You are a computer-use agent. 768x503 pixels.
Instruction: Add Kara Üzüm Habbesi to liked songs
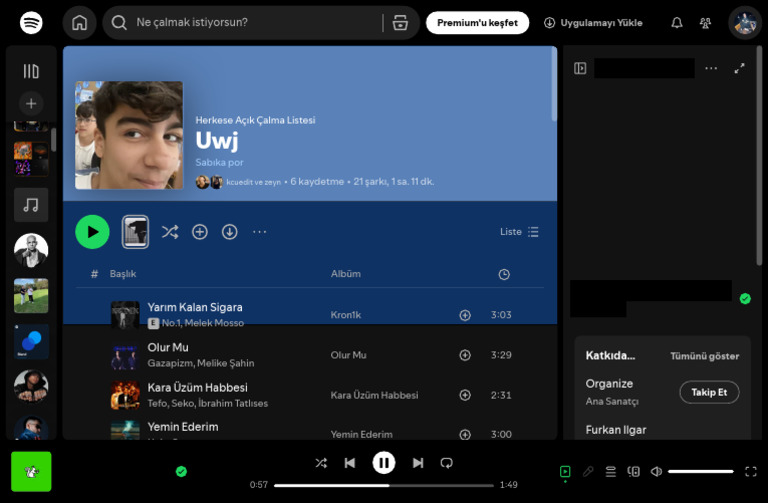tap(465, 395)
